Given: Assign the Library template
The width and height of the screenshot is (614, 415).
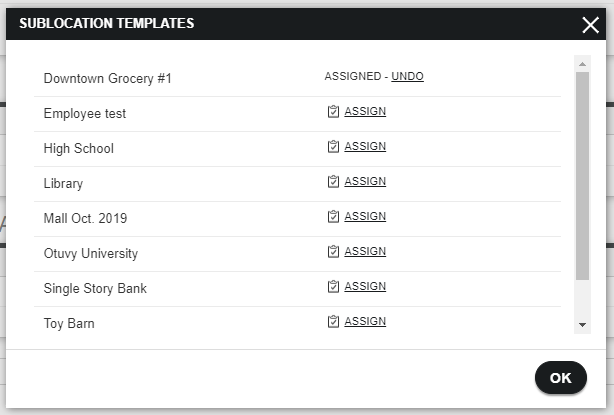Looking at the screenshot, I should tap(365, 181).
